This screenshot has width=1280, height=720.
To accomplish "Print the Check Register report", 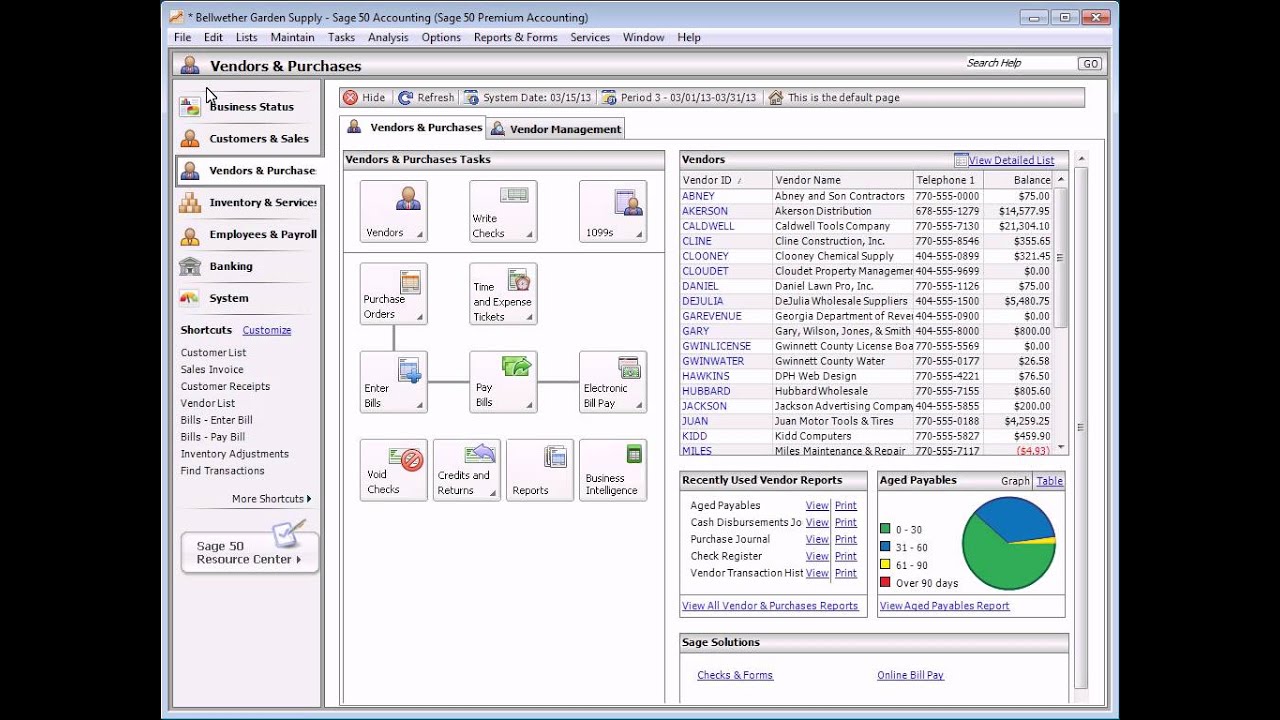I will click(846, 557).
